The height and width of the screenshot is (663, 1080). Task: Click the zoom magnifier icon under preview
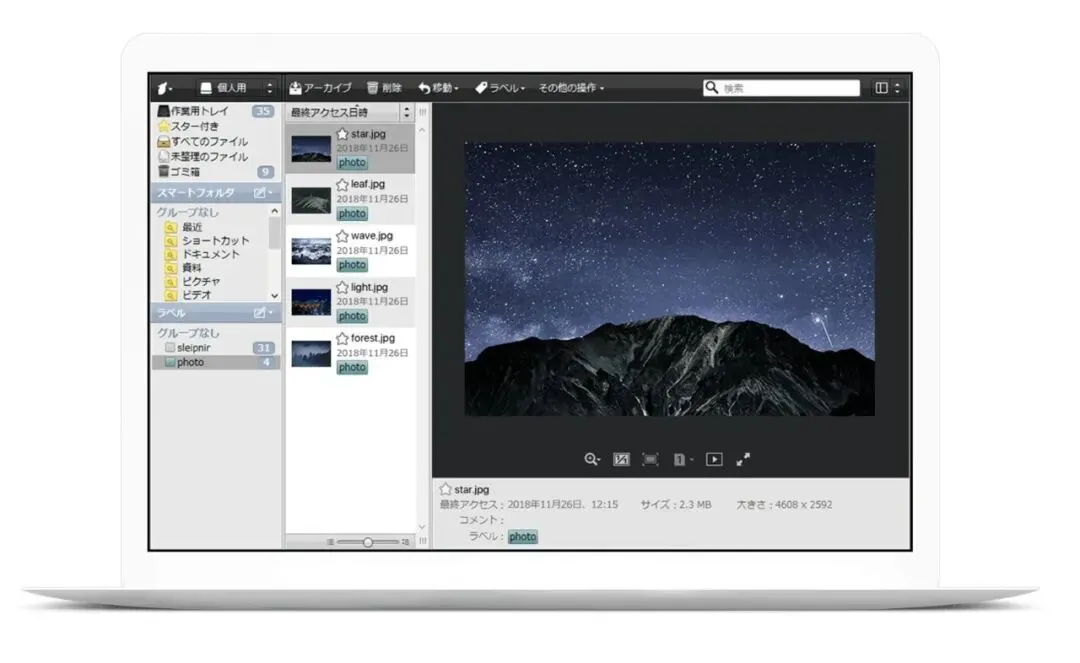coord(592,459)
